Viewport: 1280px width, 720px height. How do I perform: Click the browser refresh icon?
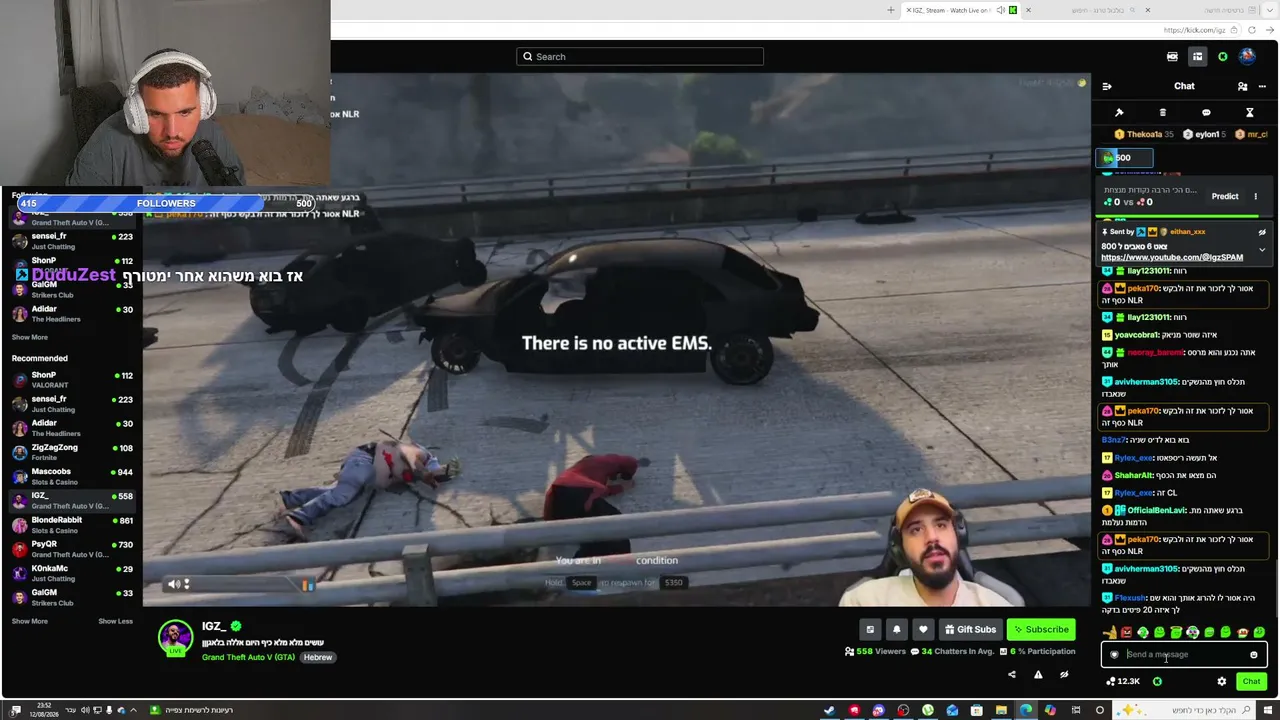(1252, 30)
